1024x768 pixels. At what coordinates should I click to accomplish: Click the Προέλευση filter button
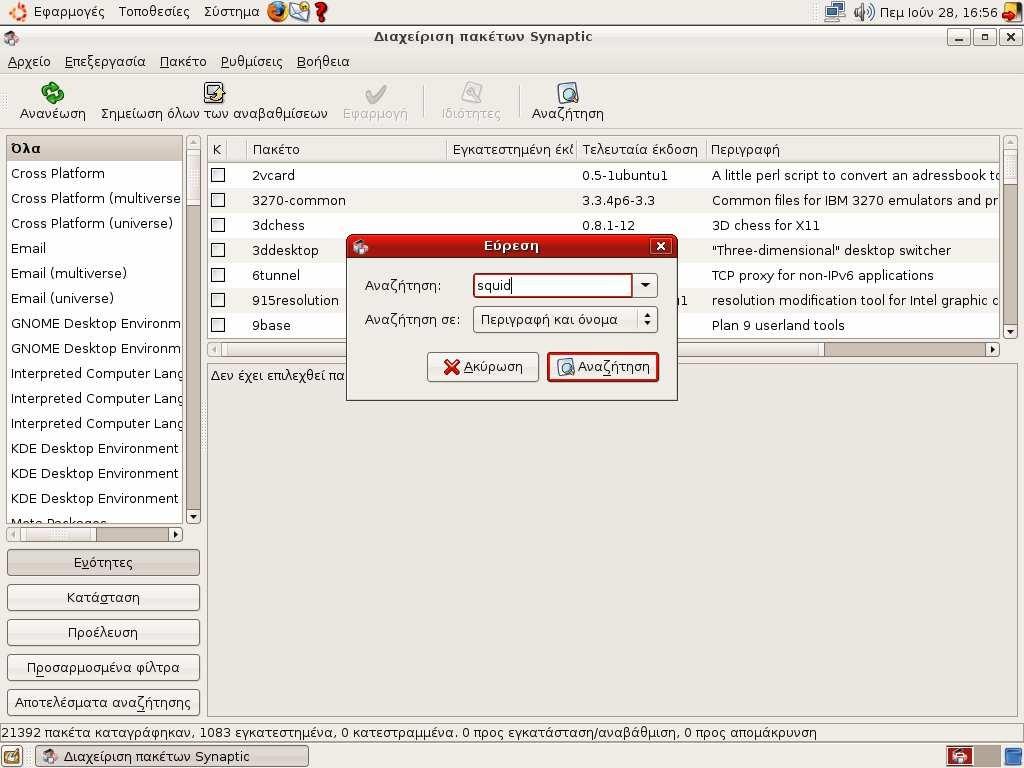[103, 633]
